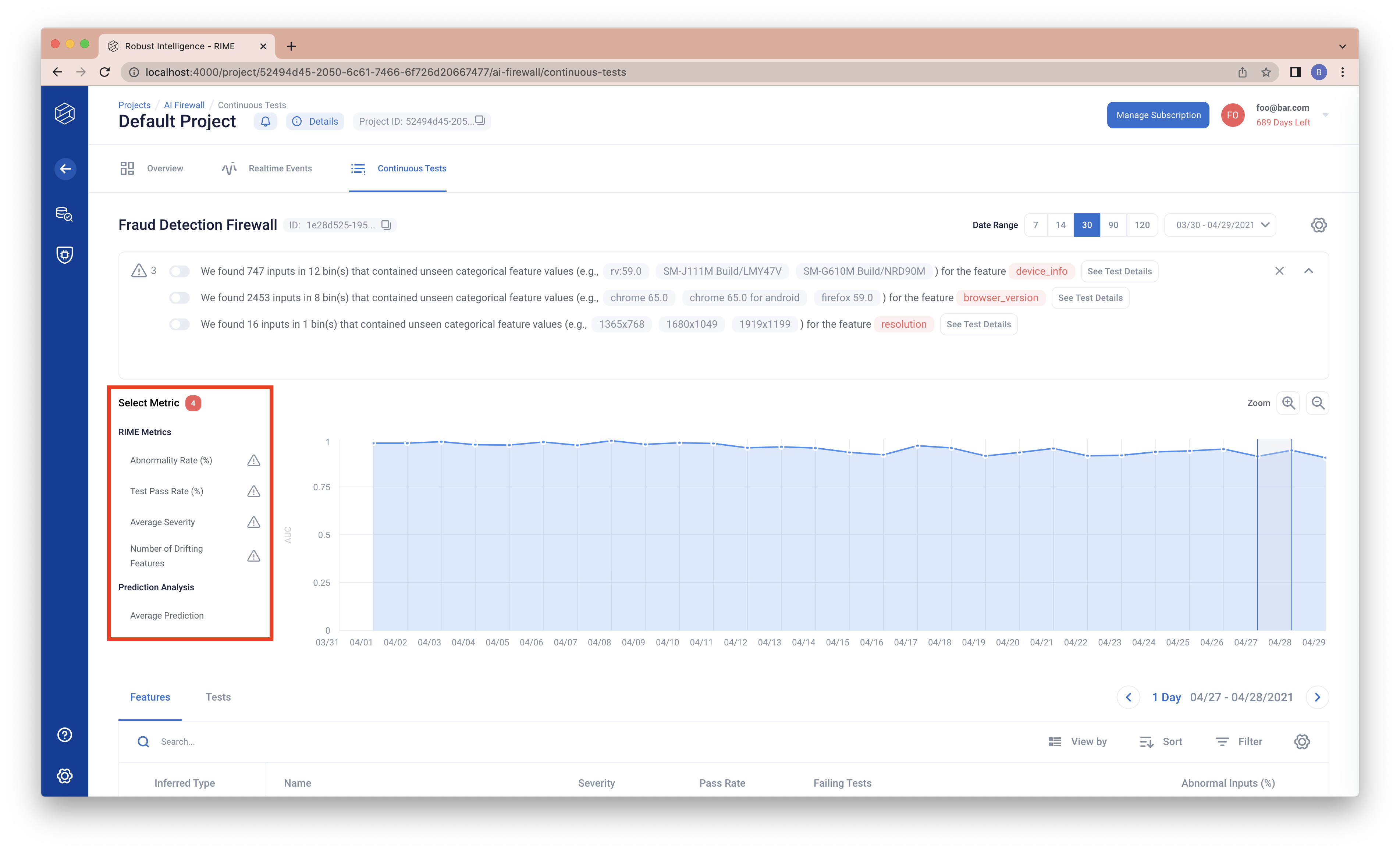Click the highlighted 04/27-04/28 chart interval
Screen dimensions: 1400x851
click(1275, 534)
